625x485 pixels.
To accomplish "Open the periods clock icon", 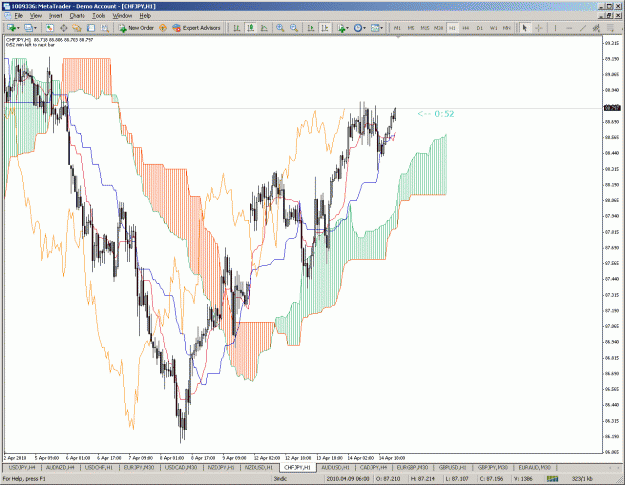I will (x=358, y=28).
